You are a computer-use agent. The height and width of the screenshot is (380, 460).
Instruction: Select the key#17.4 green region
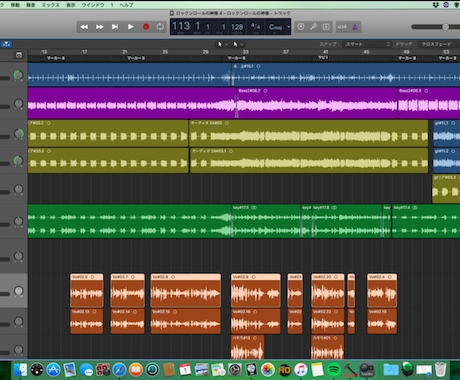(426, 221)
